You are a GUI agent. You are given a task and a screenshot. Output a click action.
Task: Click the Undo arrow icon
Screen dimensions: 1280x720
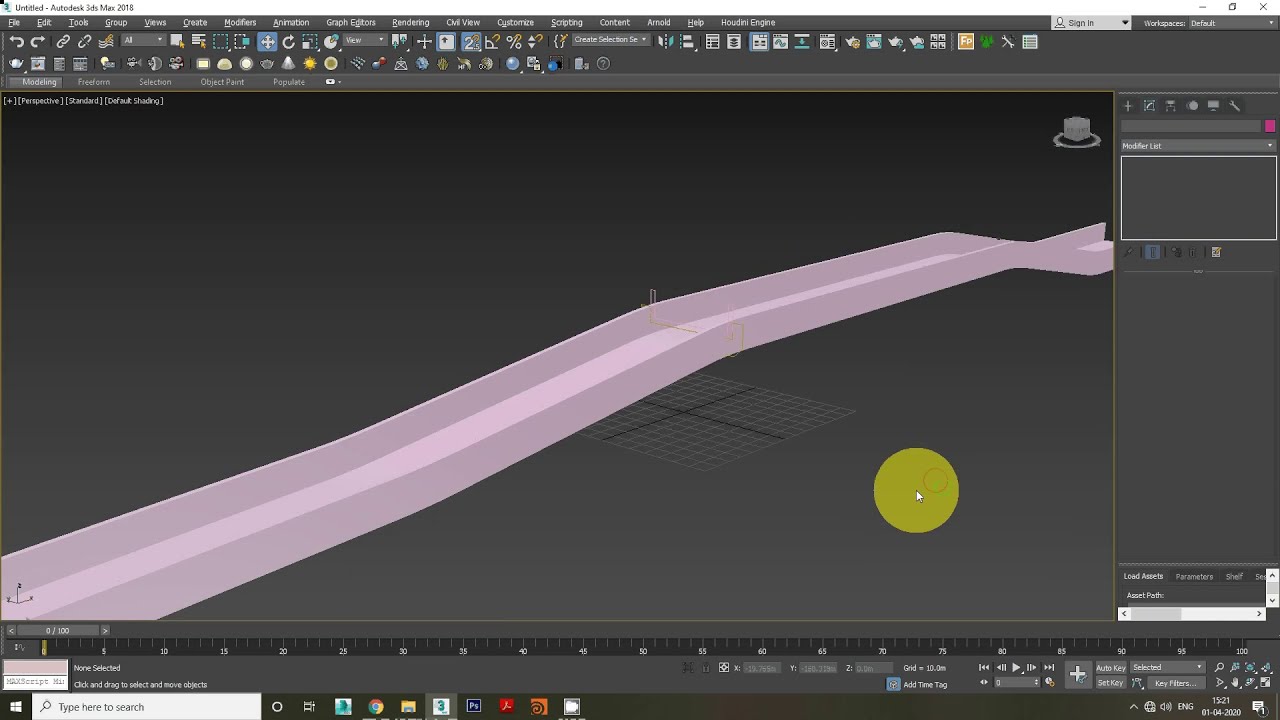pos(17,42)
